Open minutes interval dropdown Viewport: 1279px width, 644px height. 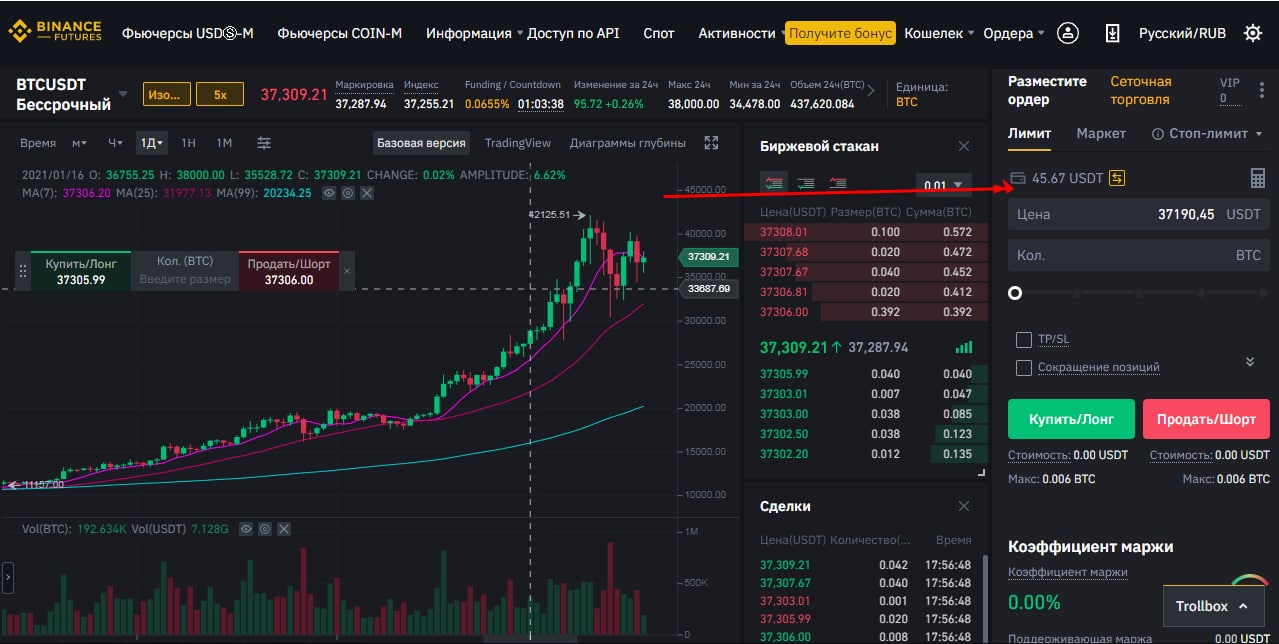(x=79, y=143)
